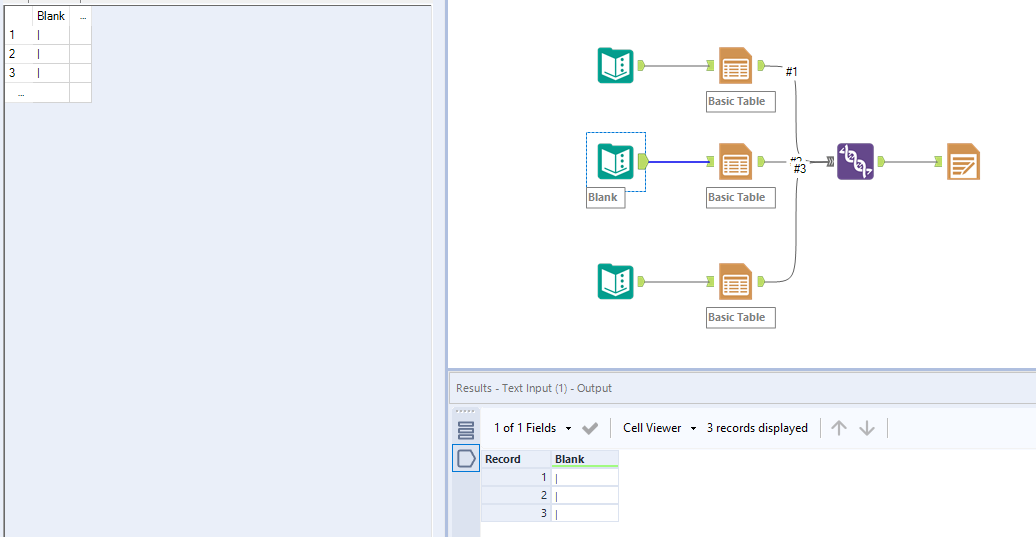Screen dimensions: 1036x537
Task: Select the bottom Text Input tool icon
Action: pos(615,281)
